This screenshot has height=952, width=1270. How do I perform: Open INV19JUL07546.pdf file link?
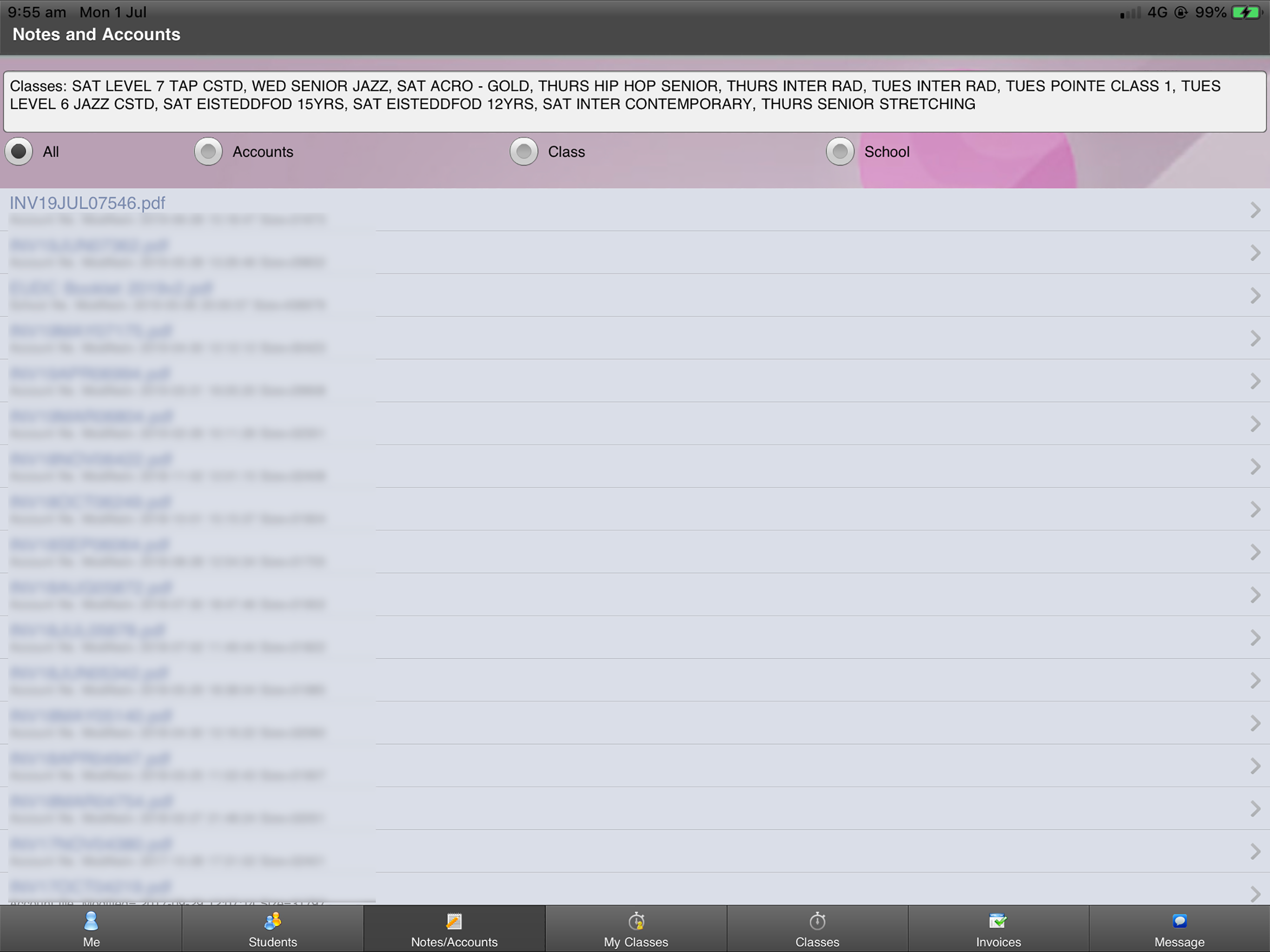(x=87, y=203)
